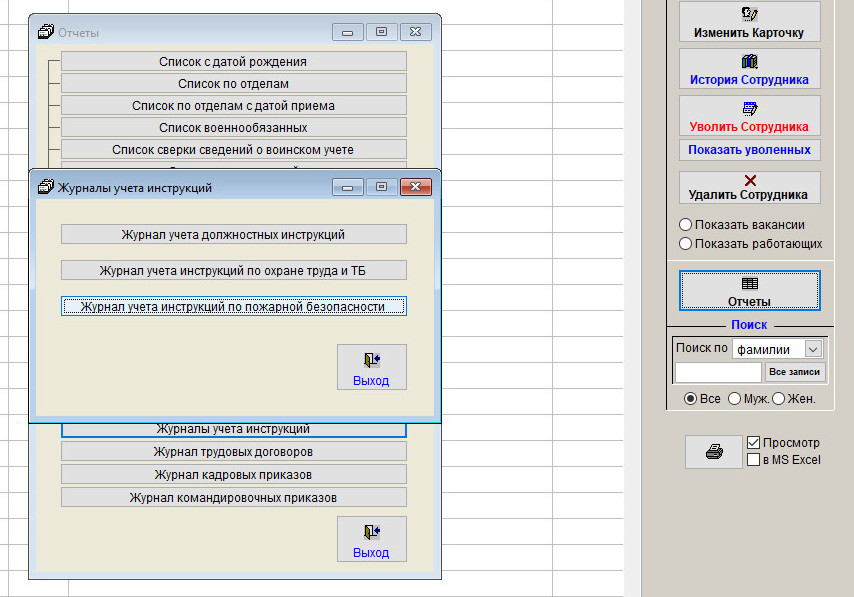Click the red X icon above Удалить Сотрудника

[750, 180]
